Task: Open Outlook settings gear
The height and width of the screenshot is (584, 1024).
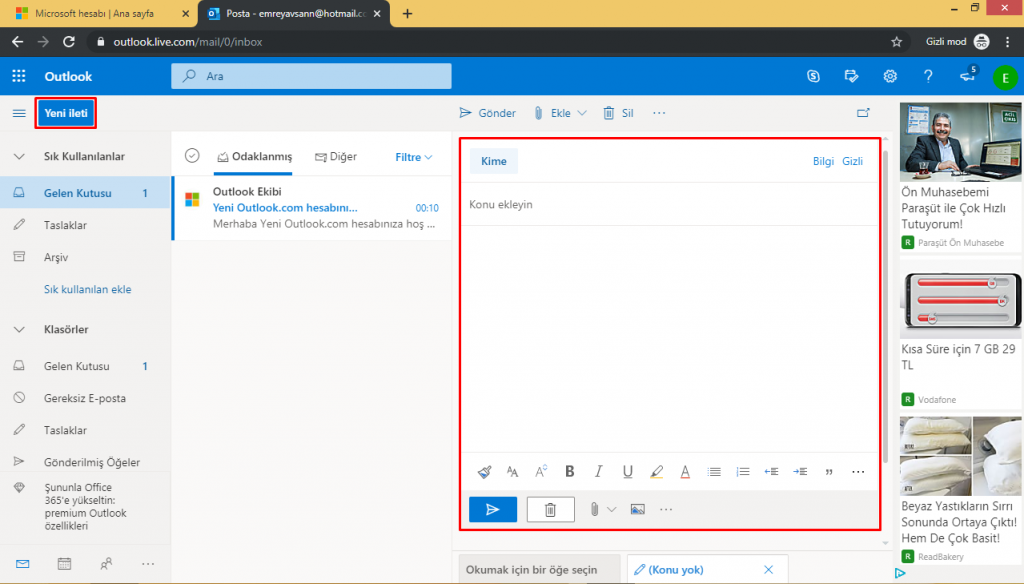Action: click(x=890, y=76)
